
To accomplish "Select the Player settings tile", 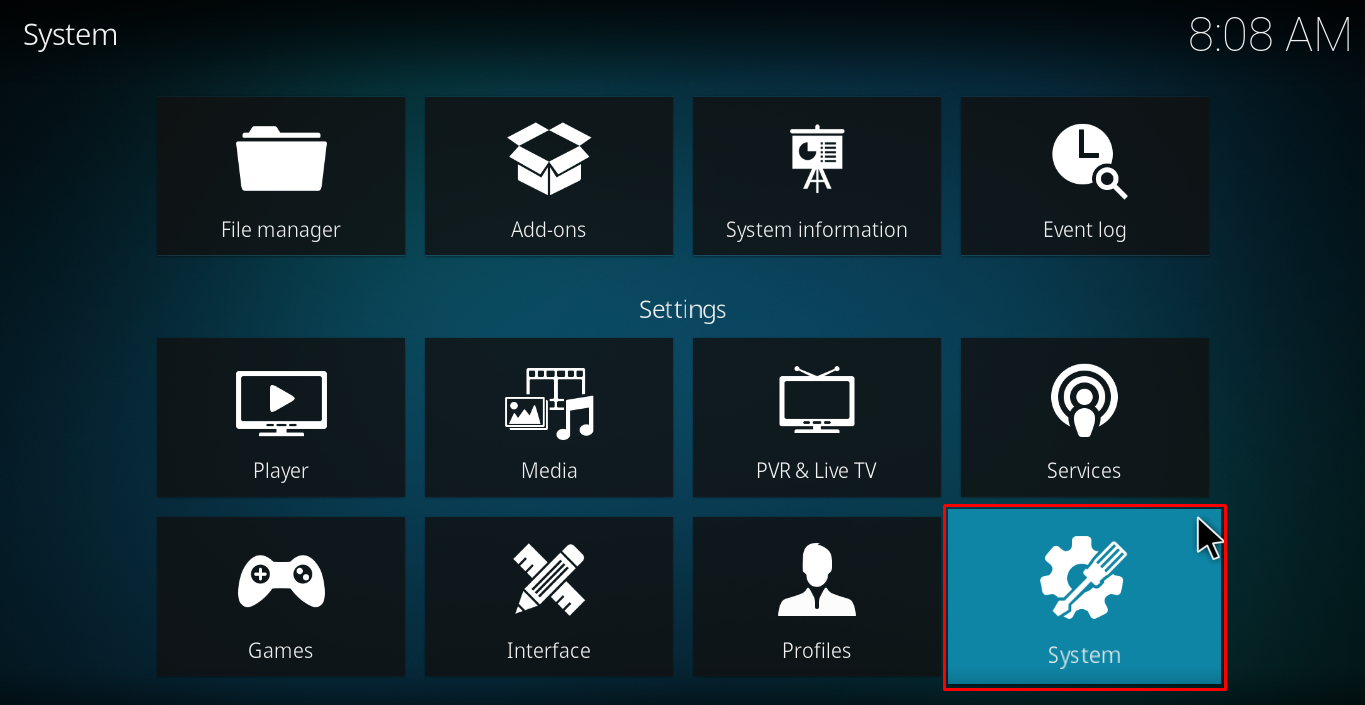I will (281, 417).
